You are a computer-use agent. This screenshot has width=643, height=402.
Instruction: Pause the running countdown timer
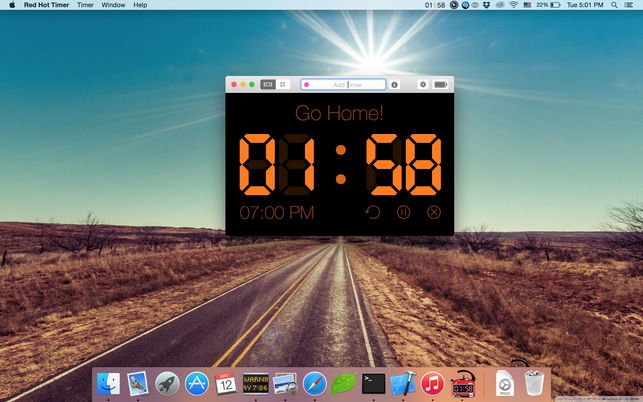point(404,212)
